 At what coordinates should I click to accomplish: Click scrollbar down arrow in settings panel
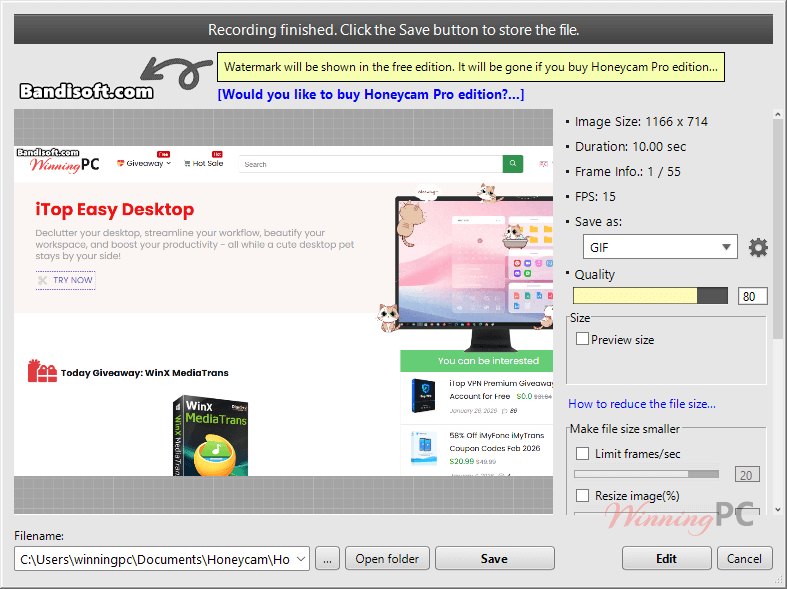pos(777,509)
